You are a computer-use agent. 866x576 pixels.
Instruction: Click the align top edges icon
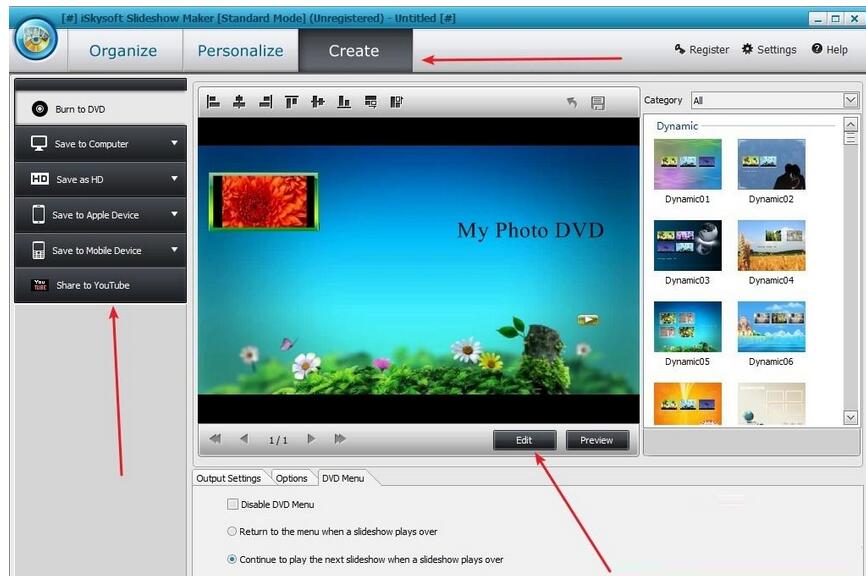pyautogui.click(x=292, y=102)
